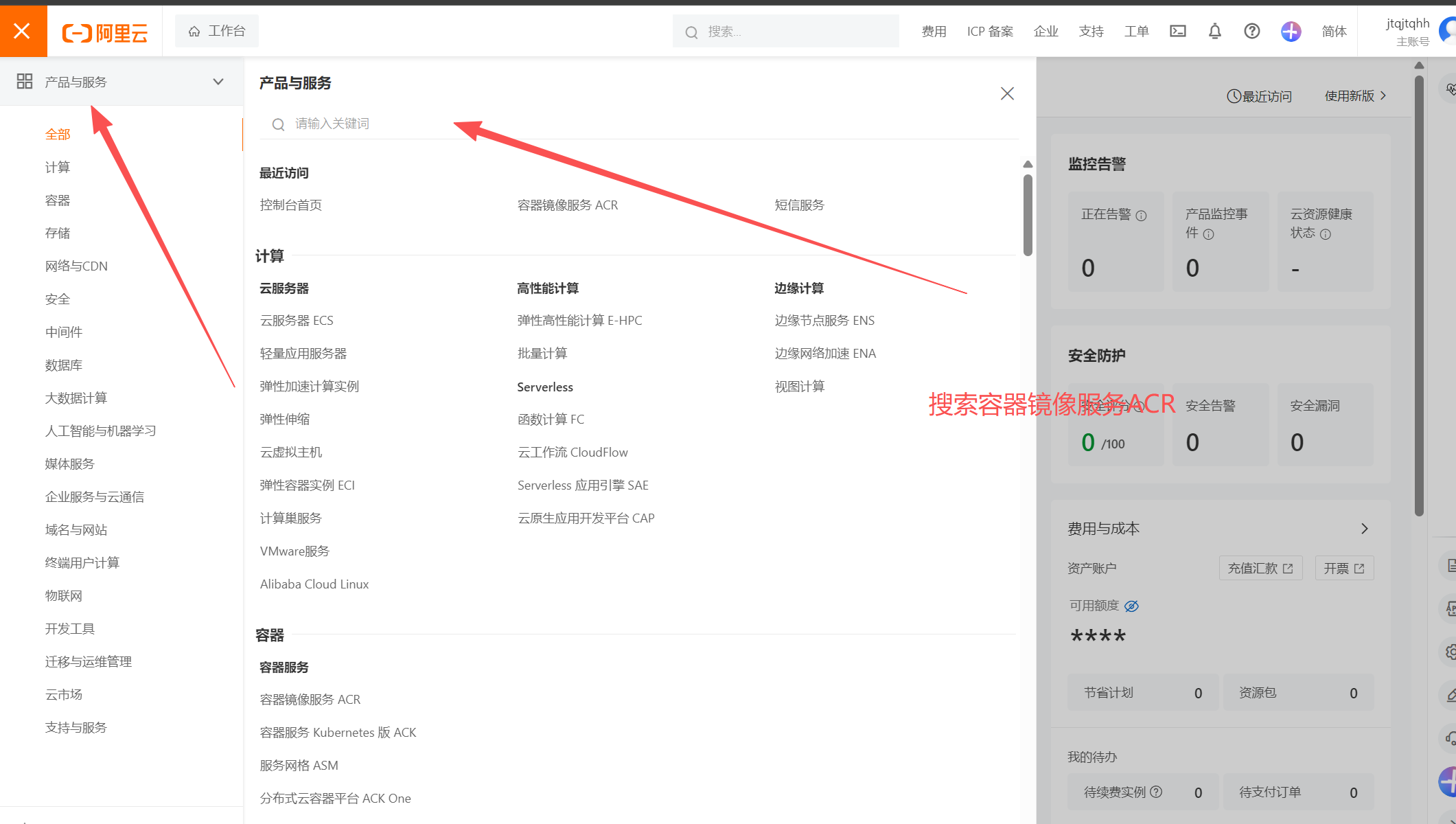Launch the Cloud Shell terminal icon

1178,31
